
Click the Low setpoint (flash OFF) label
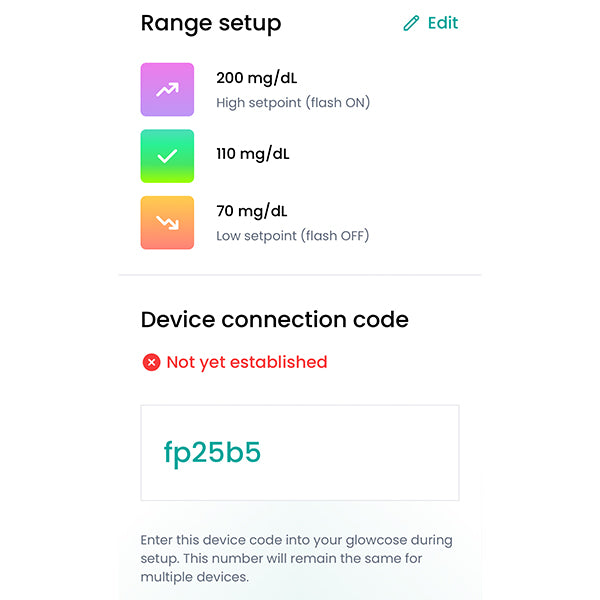pos(292,236)
